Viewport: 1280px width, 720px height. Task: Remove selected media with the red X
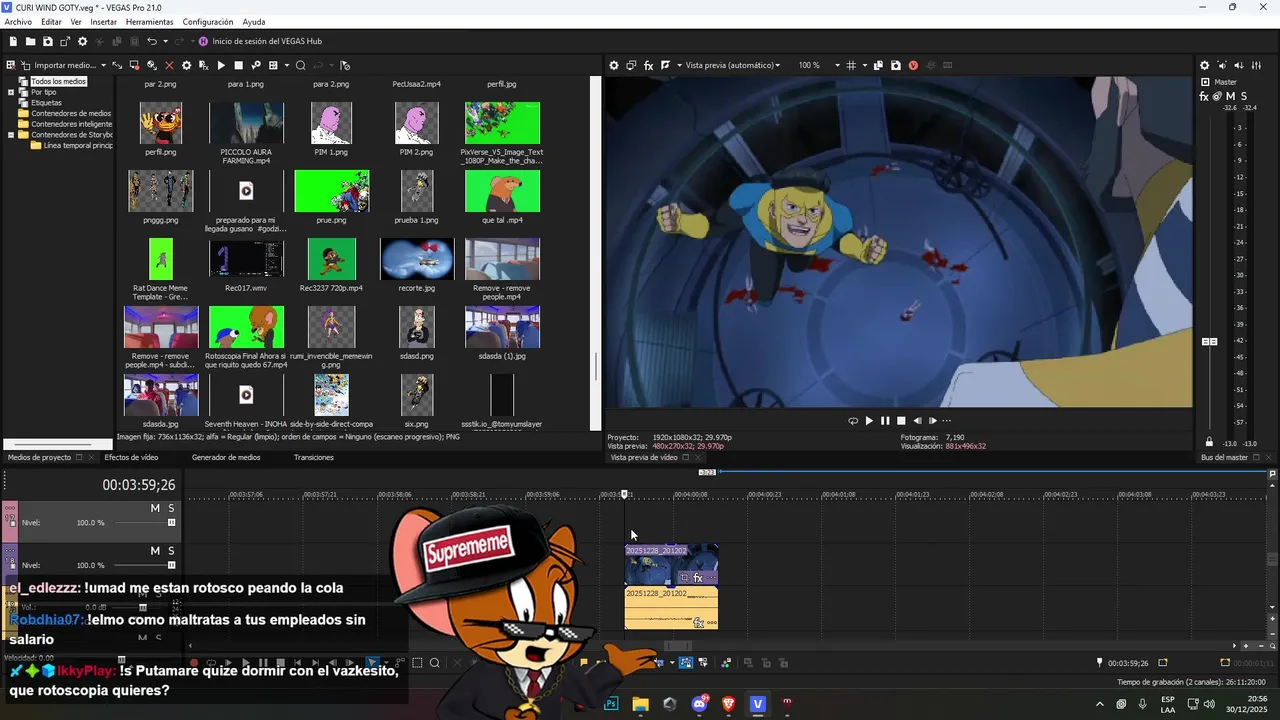tap(169, 65)
